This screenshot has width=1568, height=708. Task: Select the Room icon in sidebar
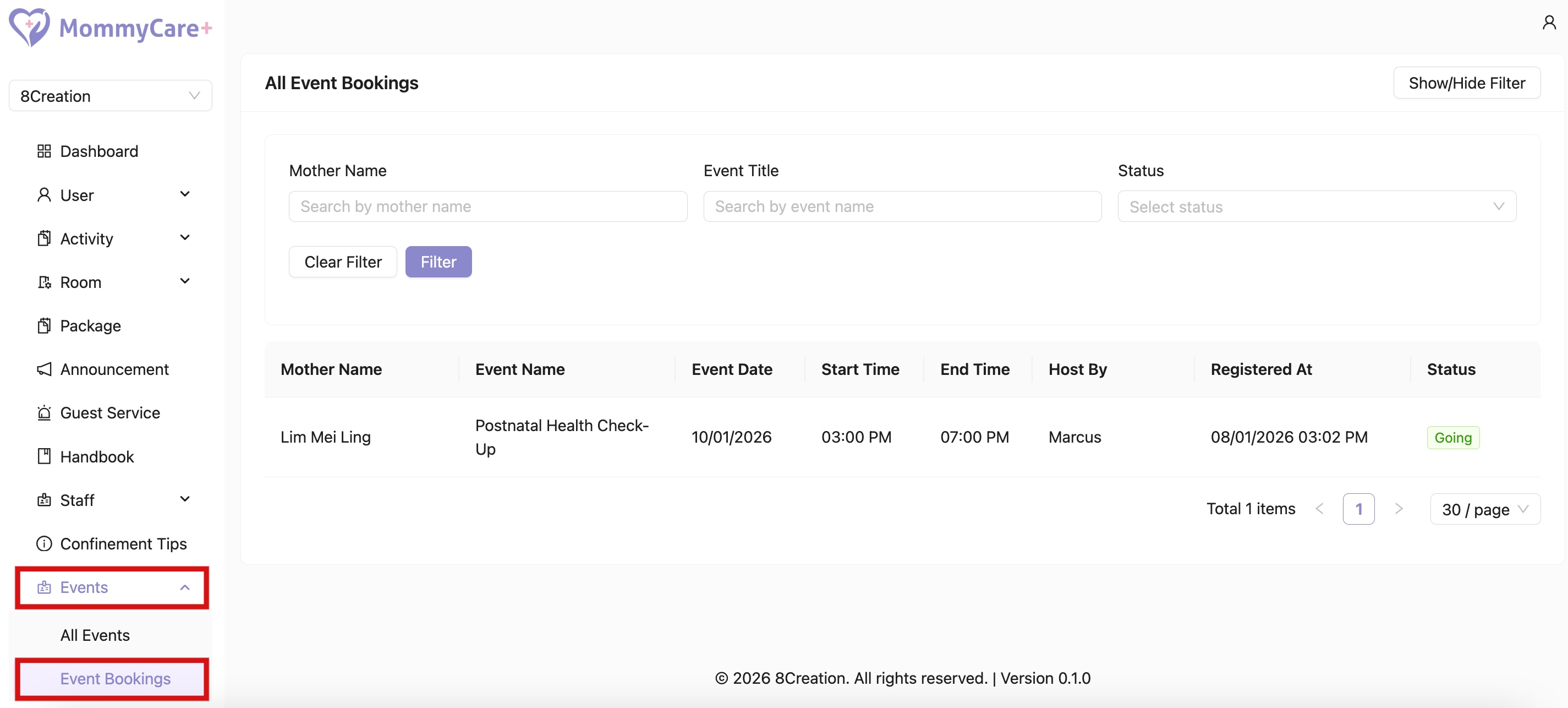coord(43,281)
